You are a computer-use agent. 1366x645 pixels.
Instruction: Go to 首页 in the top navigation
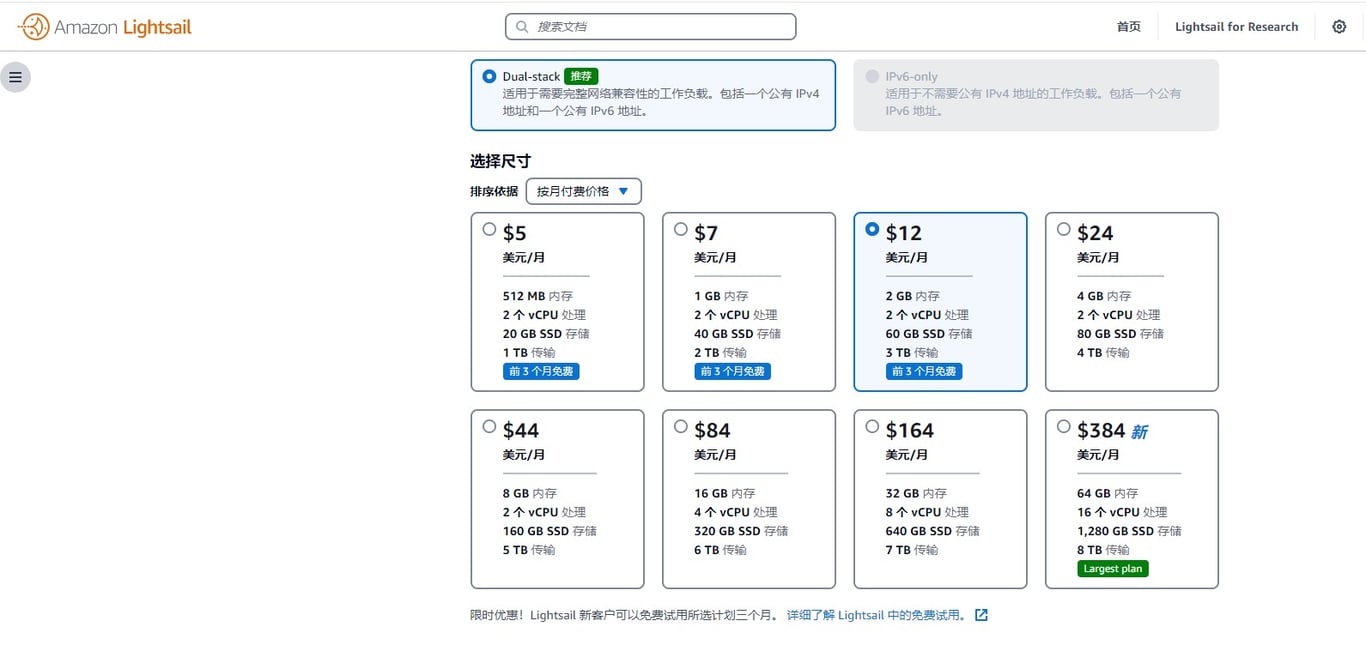[1129, 27]
